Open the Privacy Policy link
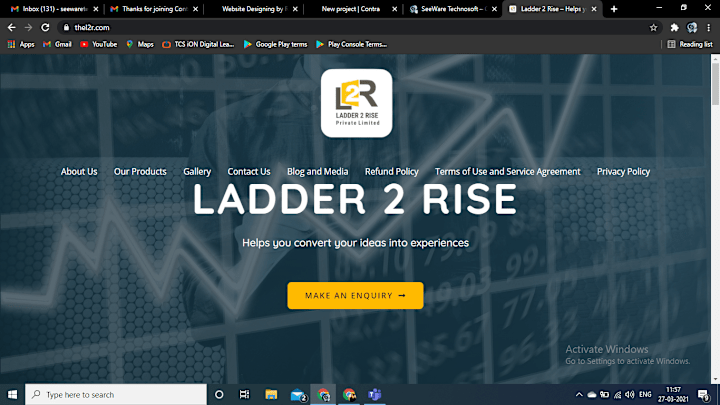The width and height of the screenshot is (720, 405). point(623,172)
